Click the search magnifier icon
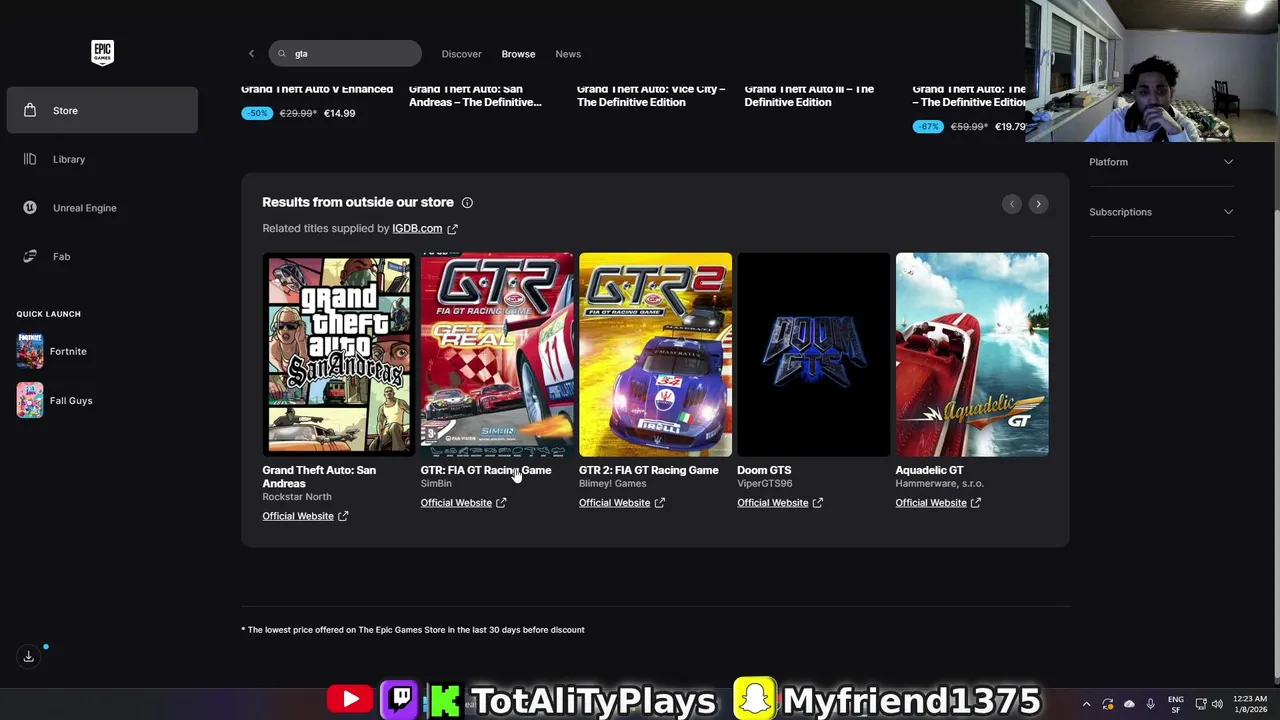1280x720 pixels. pyautogui.click(x=282, y=54)
